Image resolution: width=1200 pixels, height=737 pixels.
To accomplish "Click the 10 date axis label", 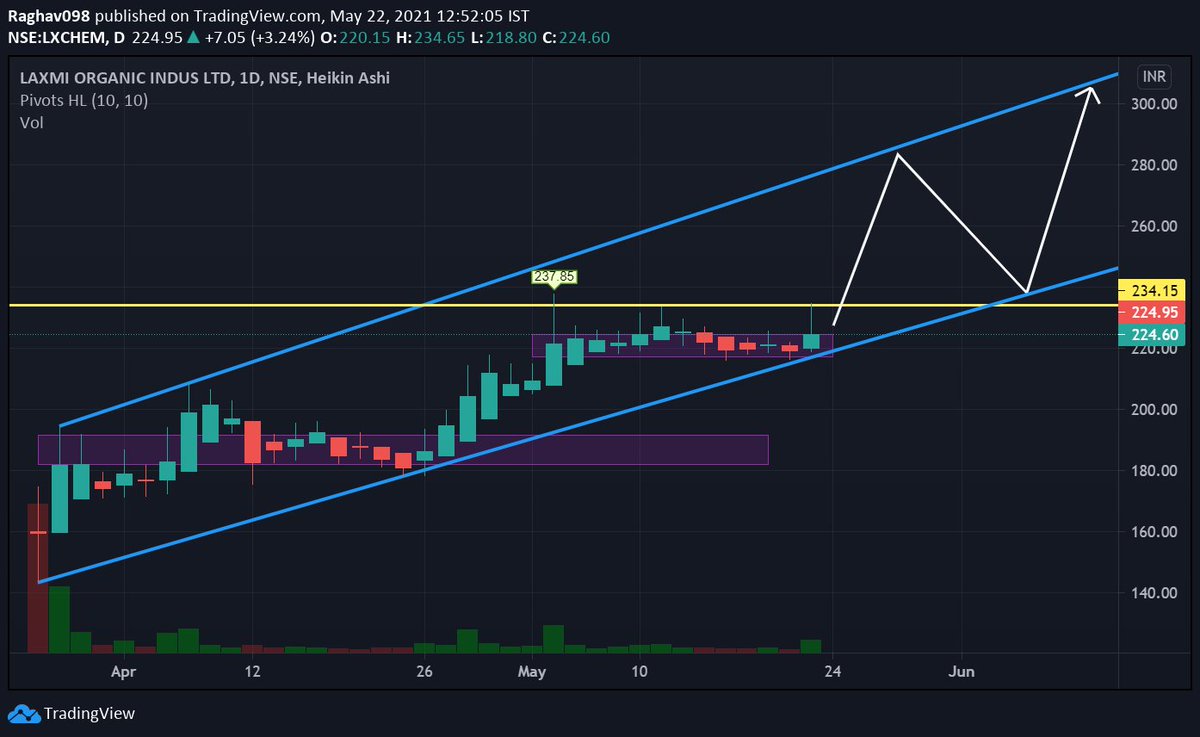I will click(640, 672).
